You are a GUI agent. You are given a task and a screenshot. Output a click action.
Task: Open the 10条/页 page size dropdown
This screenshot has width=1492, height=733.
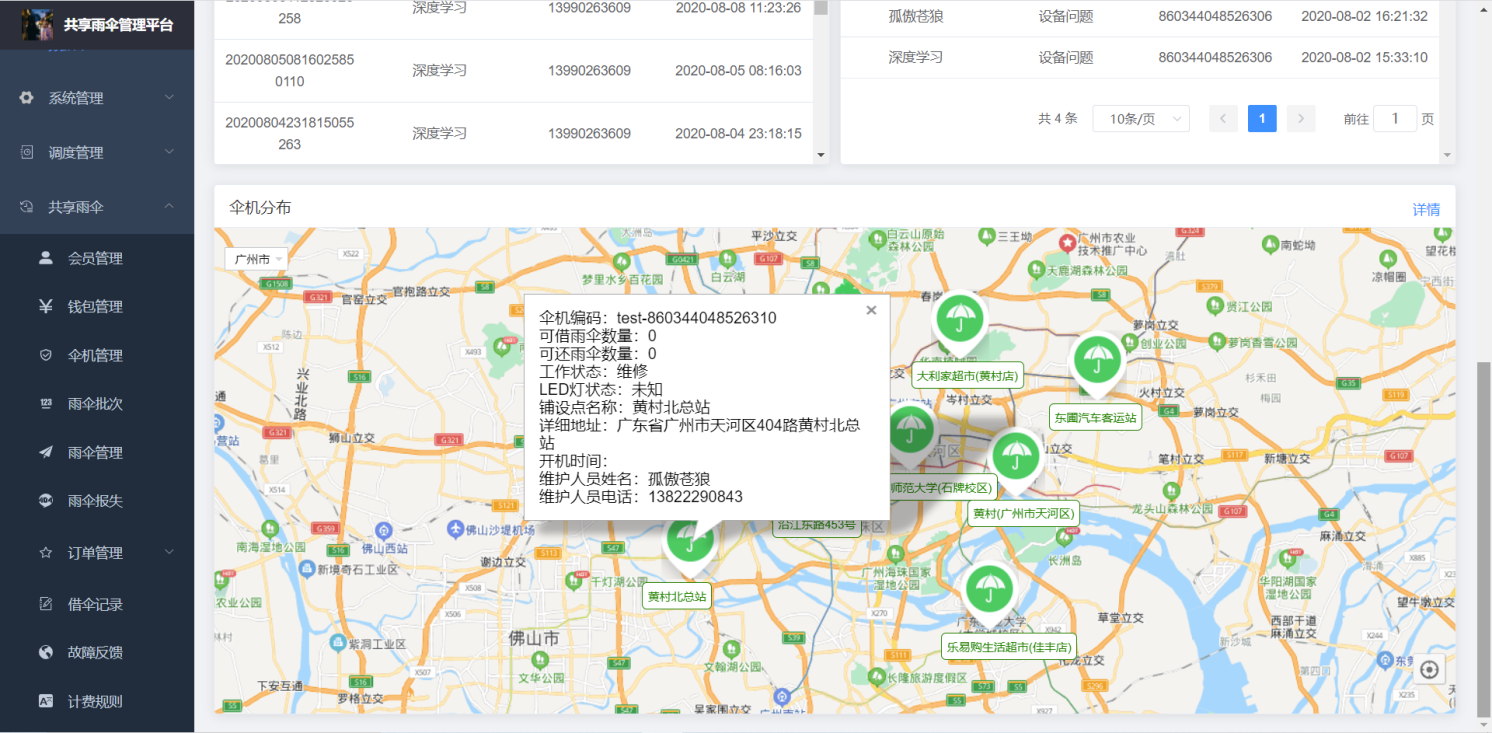click(1140, 118)
